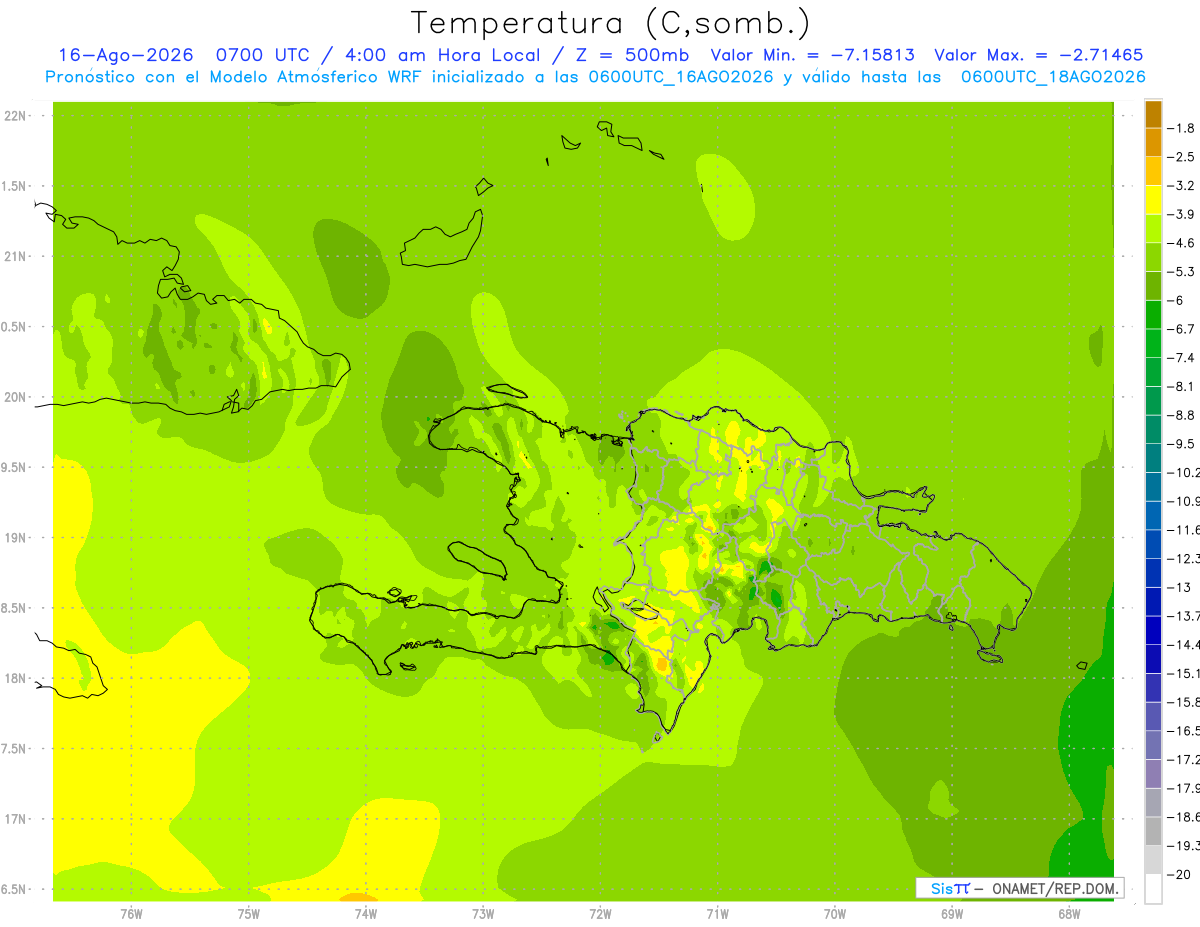Click the 17N latitude axis label
Viewport: 1200px width, 927px height.
pyautogui.click(x=15, y=819)
